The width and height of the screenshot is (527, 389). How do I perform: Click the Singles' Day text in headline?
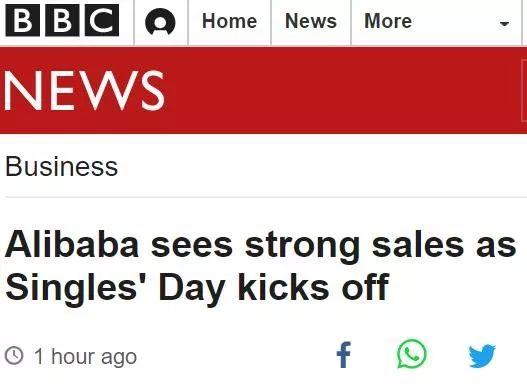(115, 288)
